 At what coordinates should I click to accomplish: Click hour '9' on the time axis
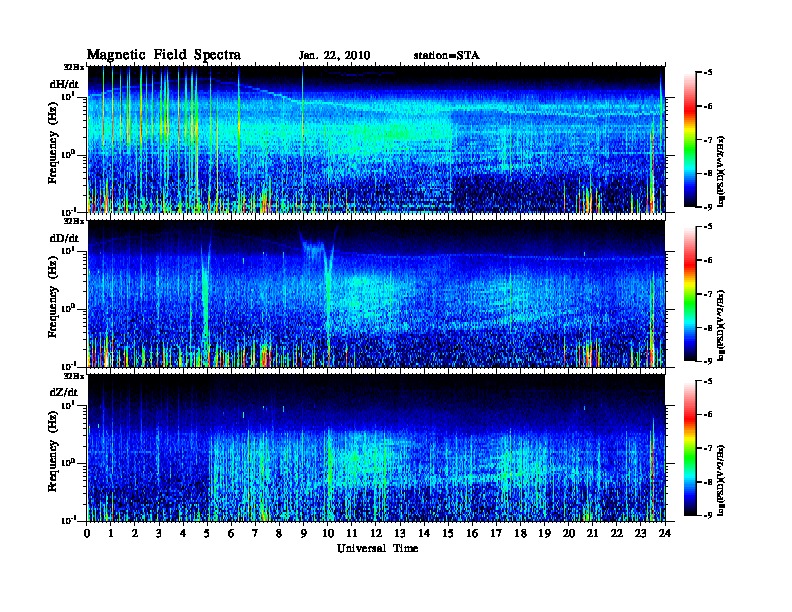pyautogui.click(x=304, y=533)
